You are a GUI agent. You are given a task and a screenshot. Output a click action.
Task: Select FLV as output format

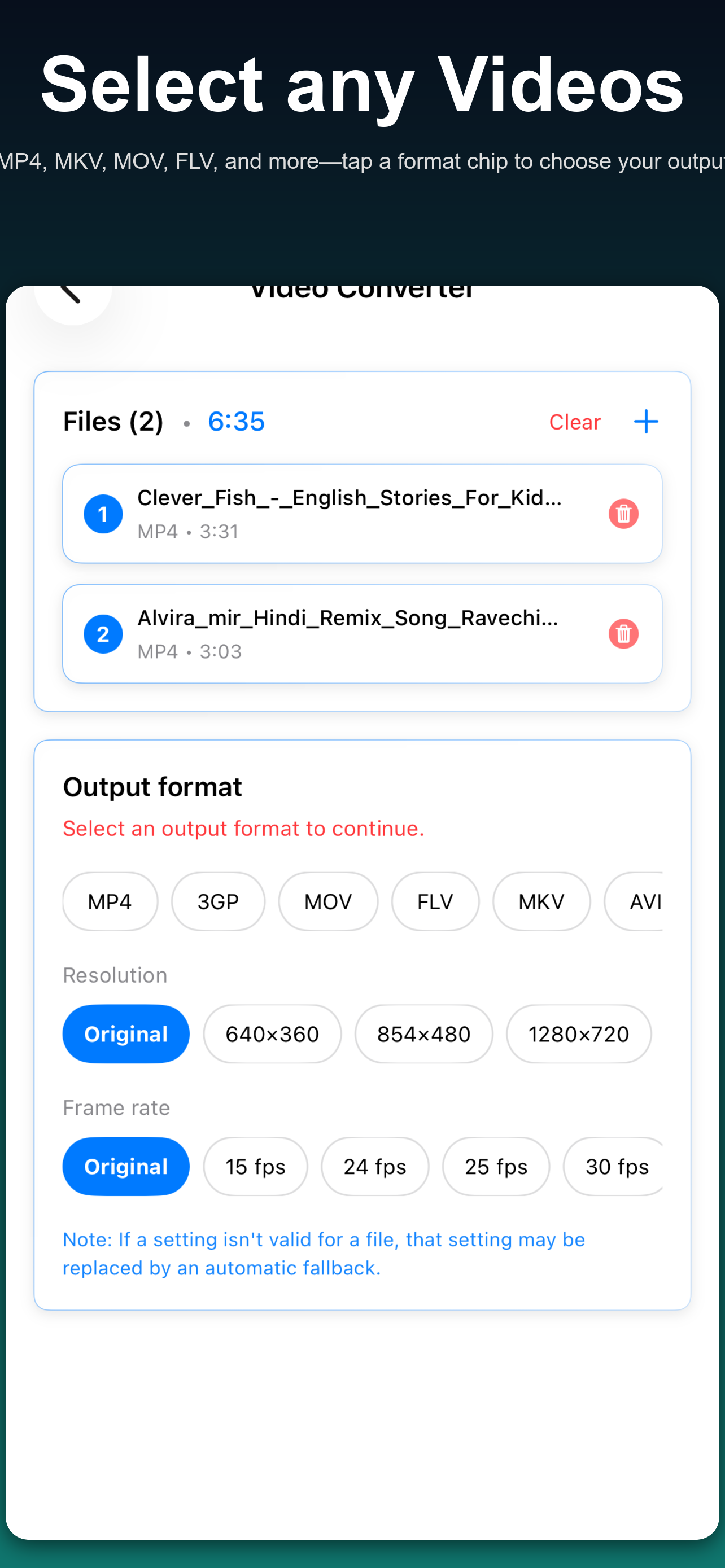click(x=435, y=901)
